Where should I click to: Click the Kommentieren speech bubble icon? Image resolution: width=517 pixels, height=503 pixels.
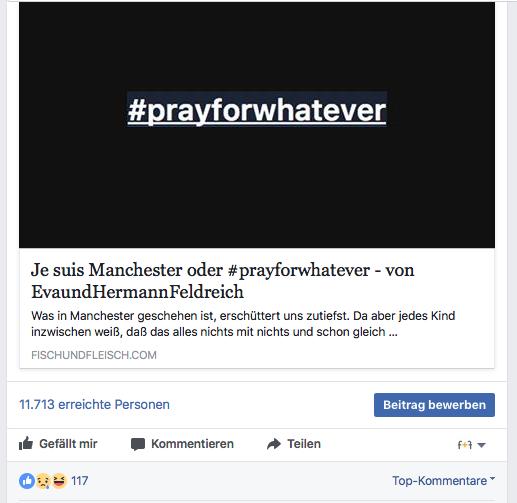(138, 444)
